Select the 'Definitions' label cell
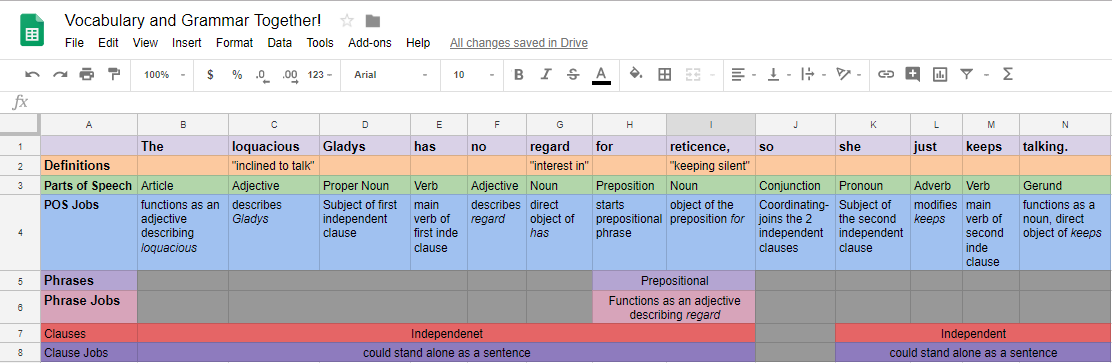Viewport: 1112px width, 363px height. point(89,166)
